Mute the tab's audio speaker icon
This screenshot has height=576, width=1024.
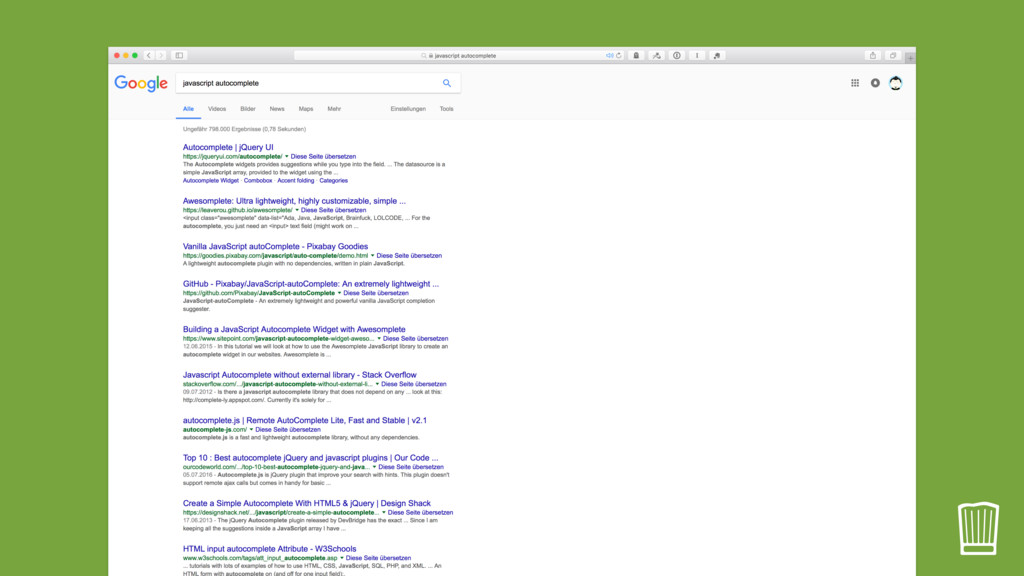(x=609, y=56)
